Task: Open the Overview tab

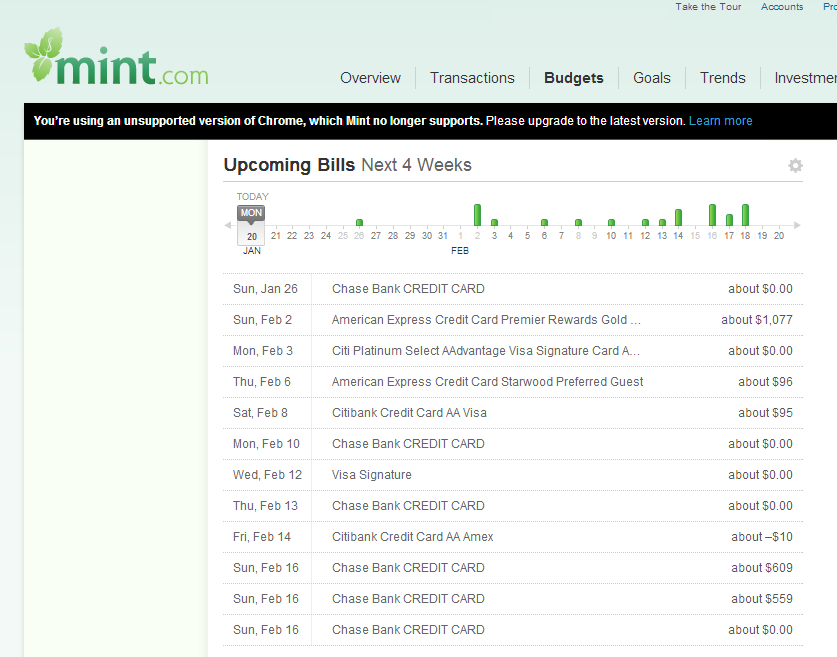Action: pos(370,78)
